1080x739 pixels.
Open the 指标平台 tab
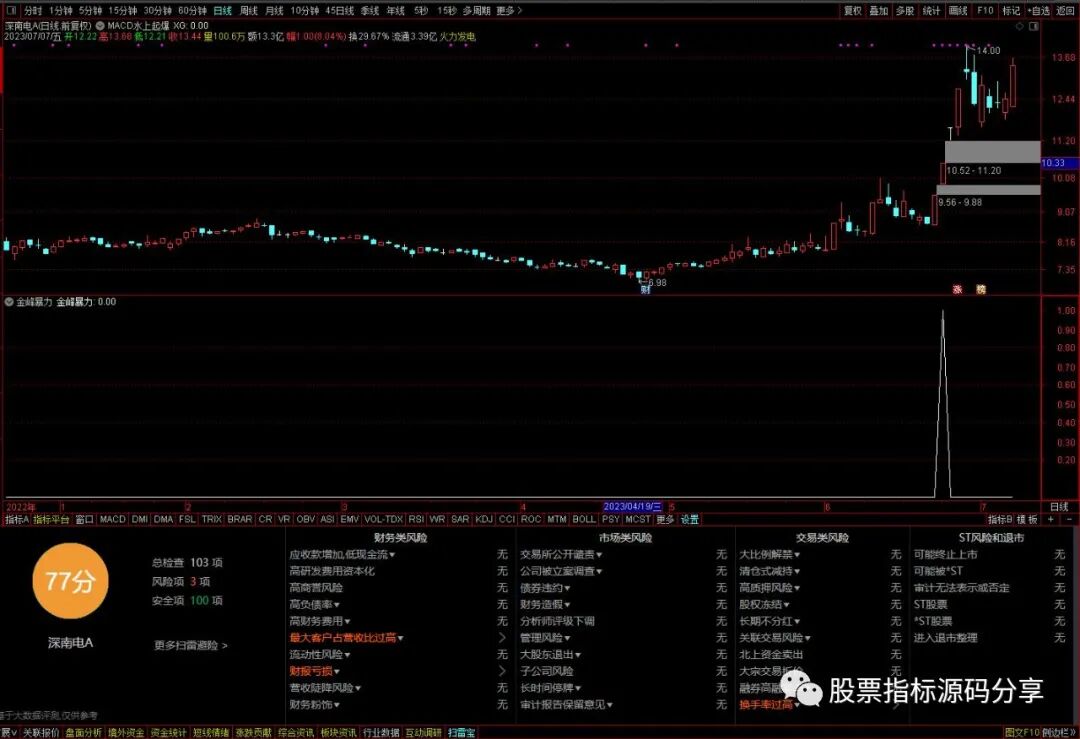(52, 519)
